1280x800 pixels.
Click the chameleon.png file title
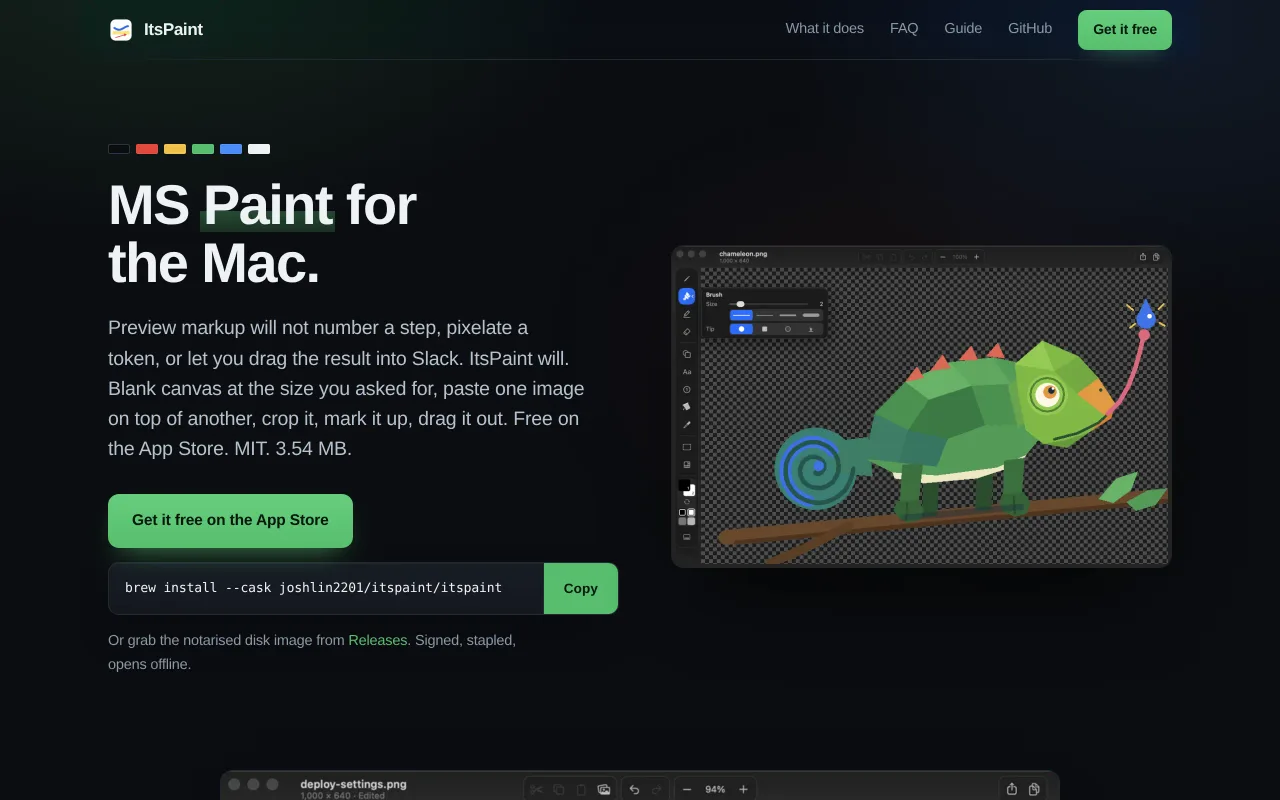(743, 254)
